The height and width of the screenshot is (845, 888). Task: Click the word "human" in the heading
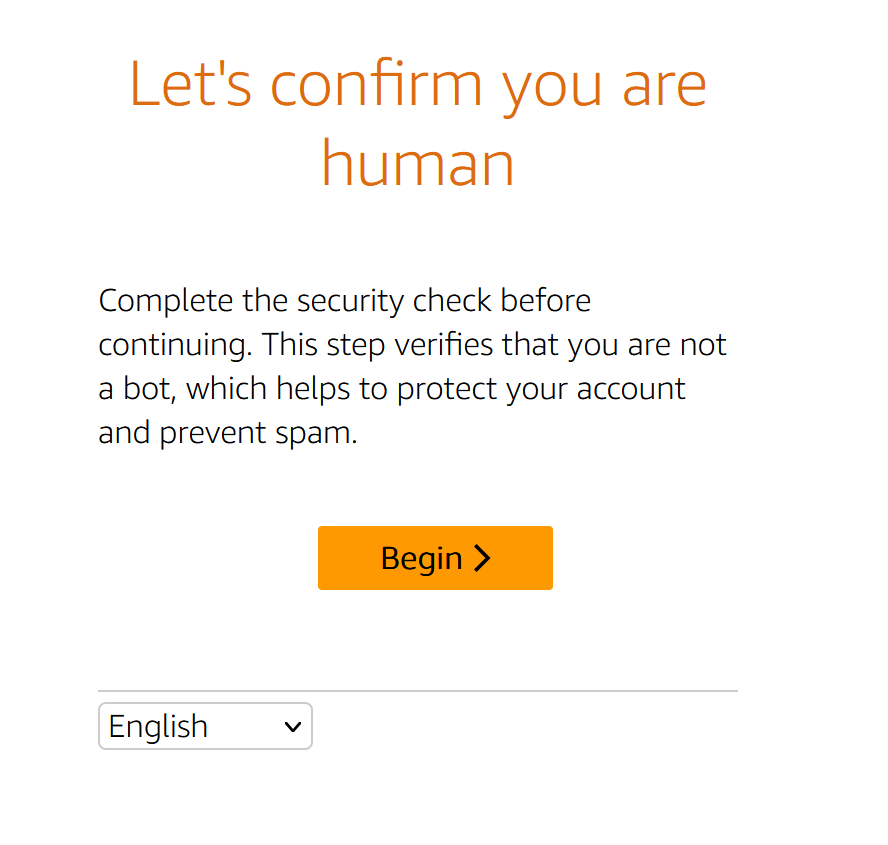418,164
